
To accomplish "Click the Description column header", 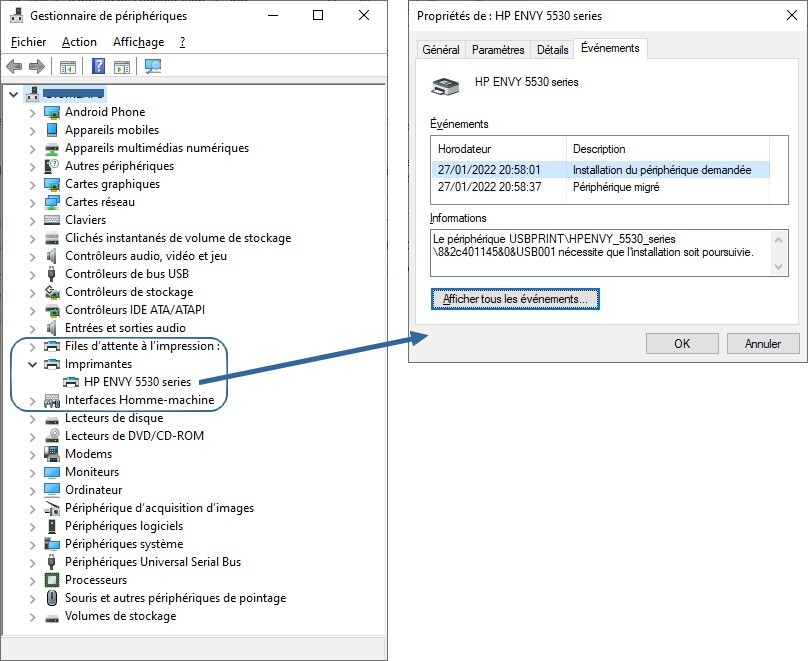I will [x=668, y=149].
